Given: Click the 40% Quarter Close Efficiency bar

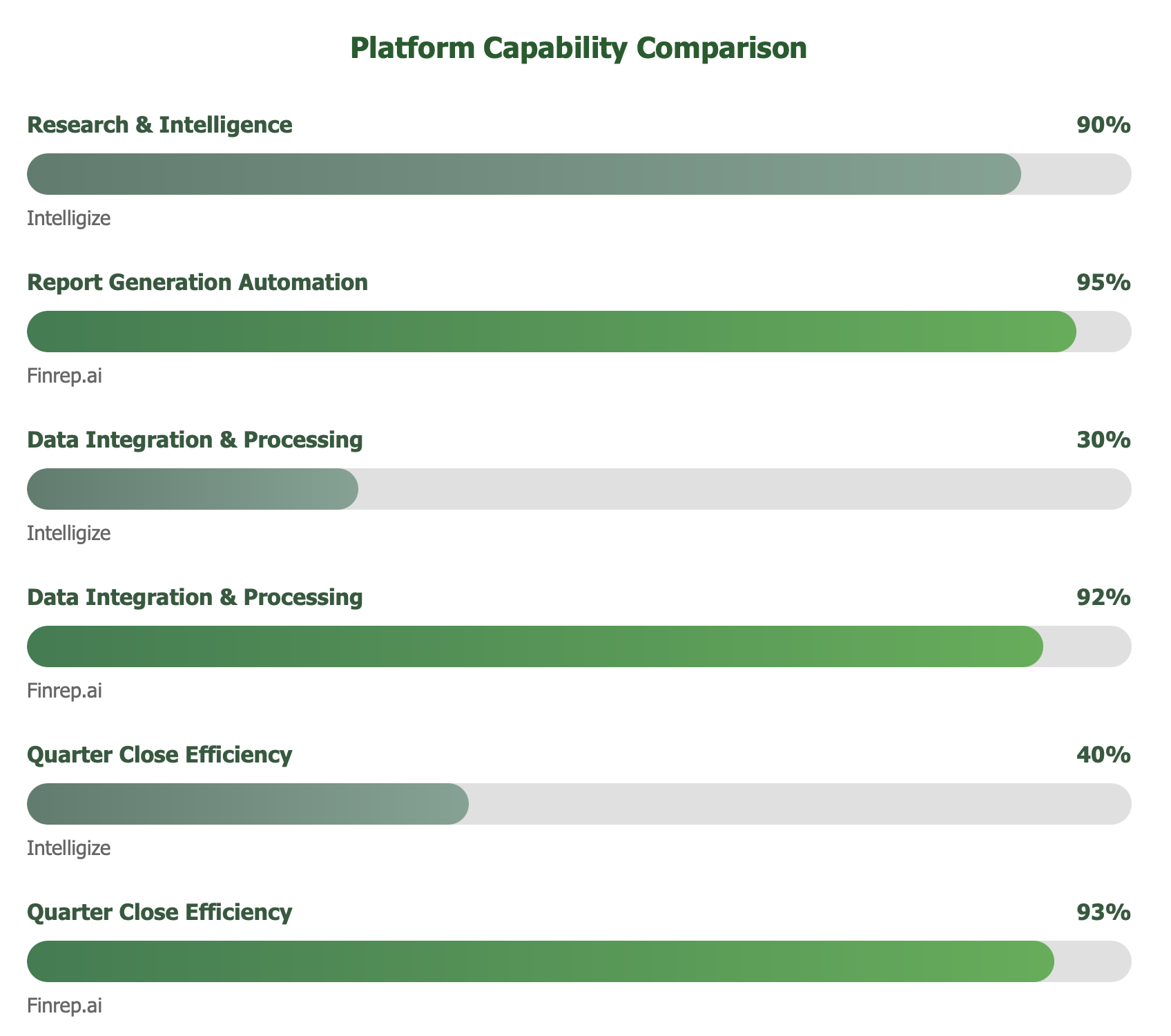Looking at the screenshot, I should pyautogui.click(x=248, y=804).
